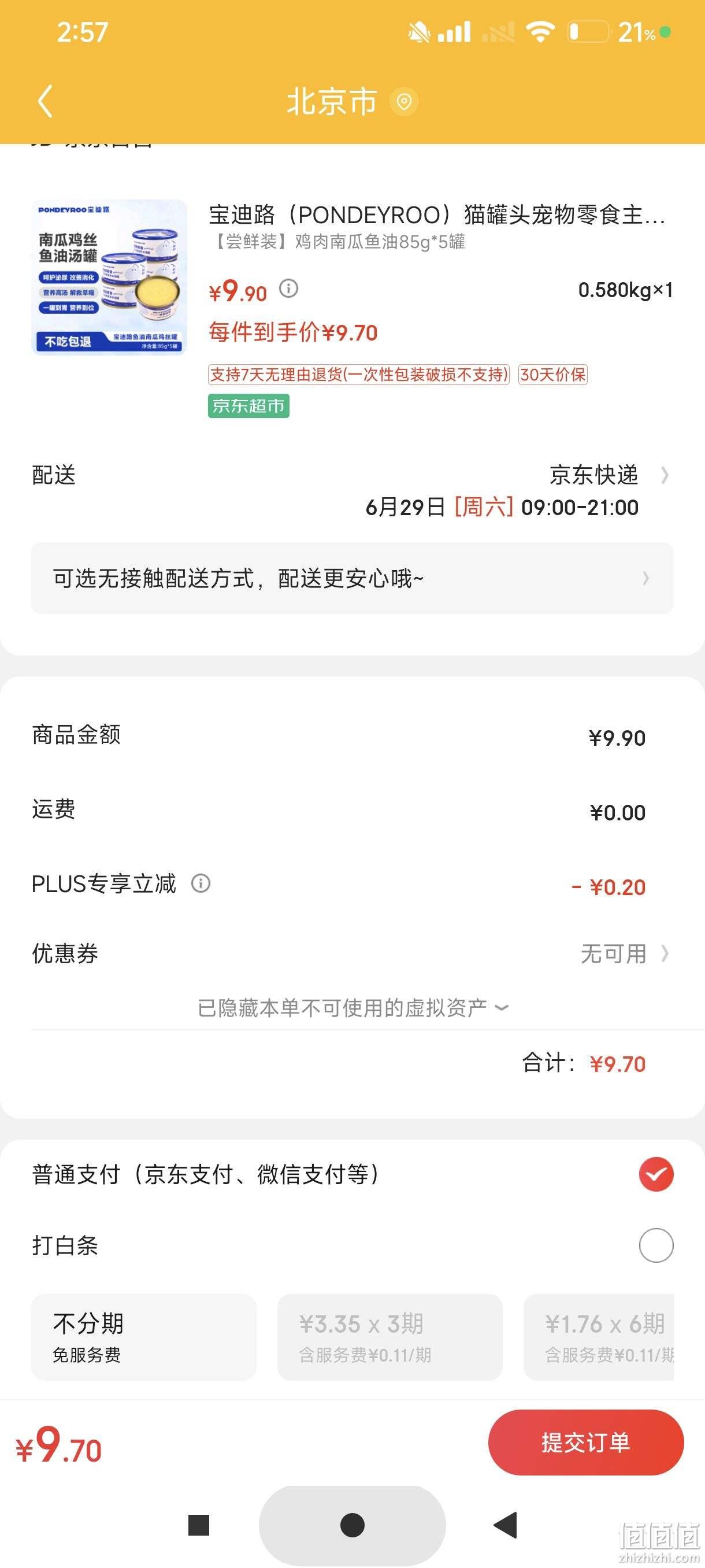Choose the 不分期 免服务费 installment option
This screenshot has height=1568, width=705.
pos(143,1337)
